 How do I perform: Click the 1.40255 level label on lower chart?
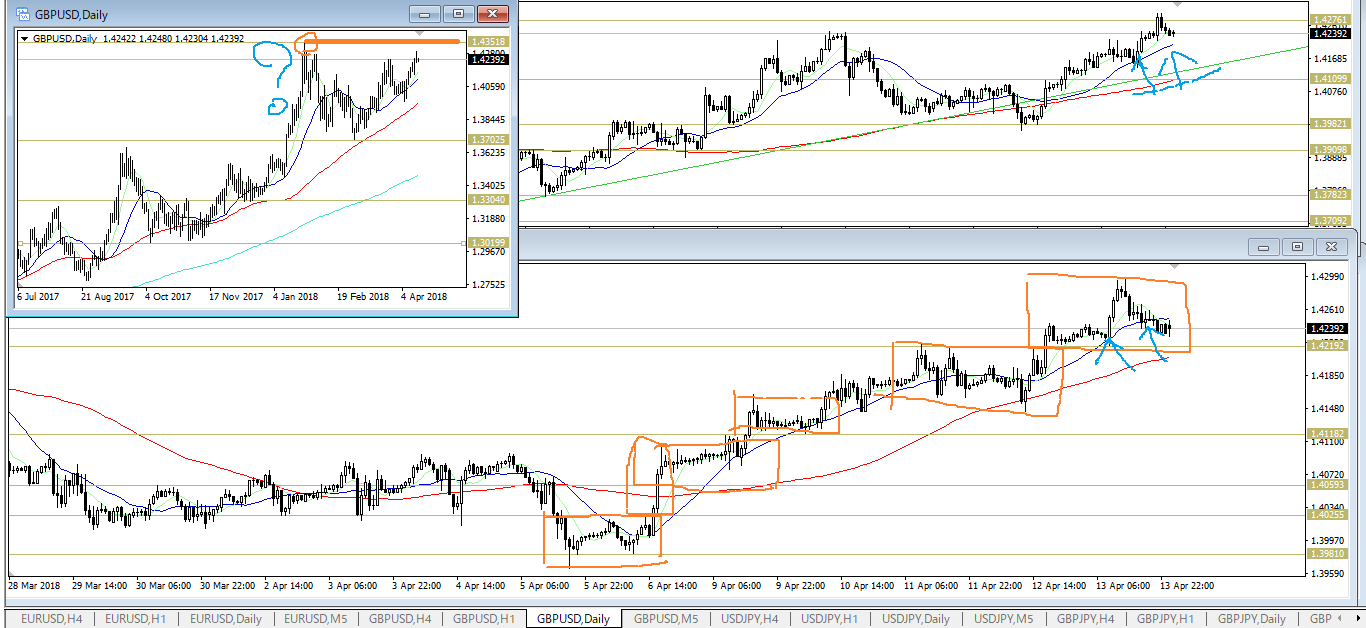[x=1328, y=515]
